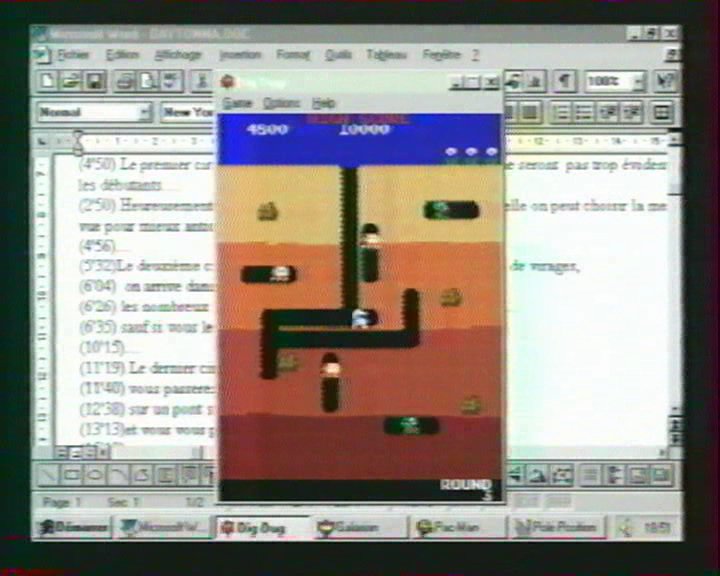Click the first-line indent marker on ruler
This screenshot has width=720, height=576.
[78, 136]
